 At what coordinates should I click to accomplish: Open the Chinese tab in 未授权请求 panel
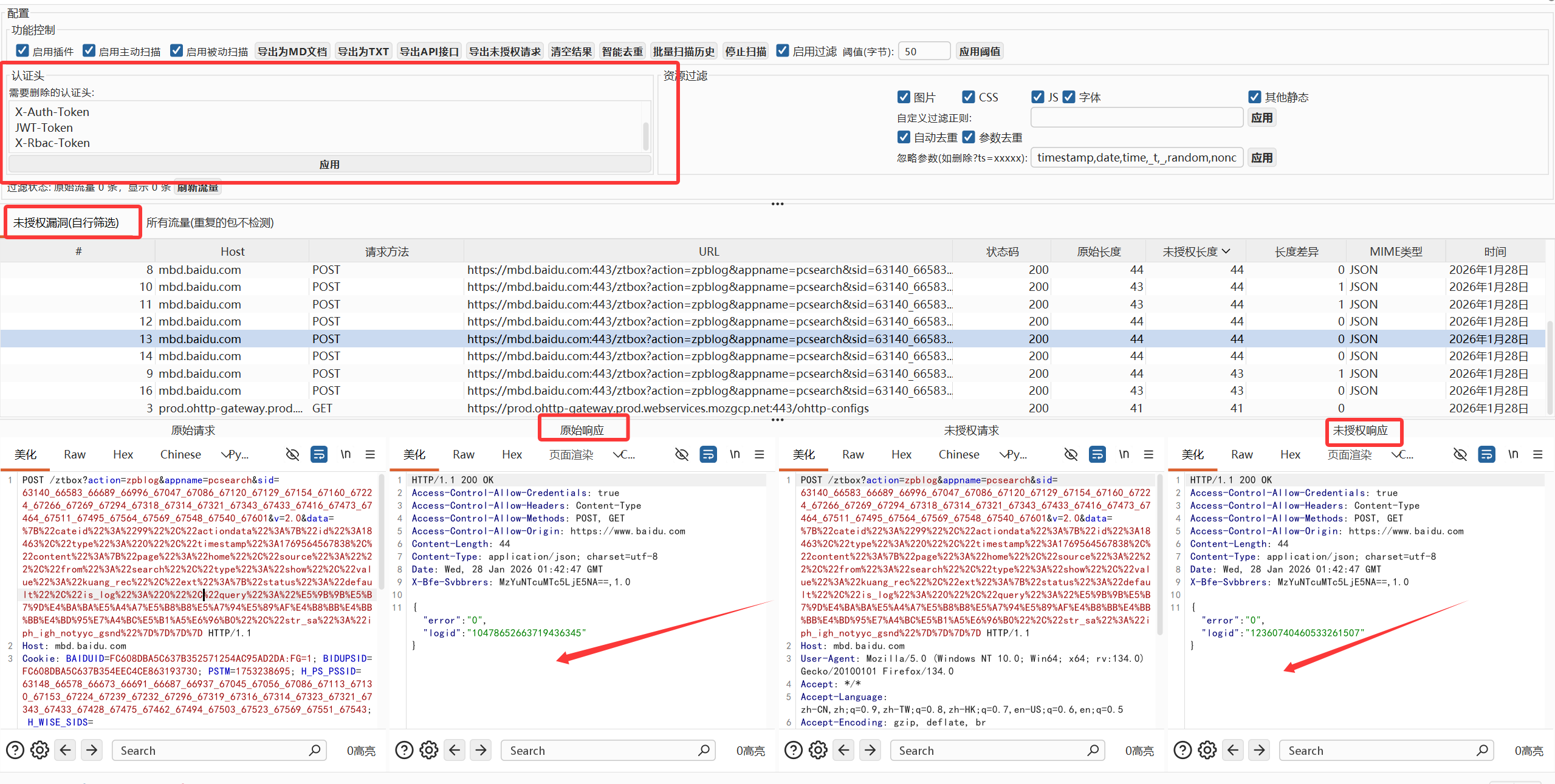[x=958, y=454]
